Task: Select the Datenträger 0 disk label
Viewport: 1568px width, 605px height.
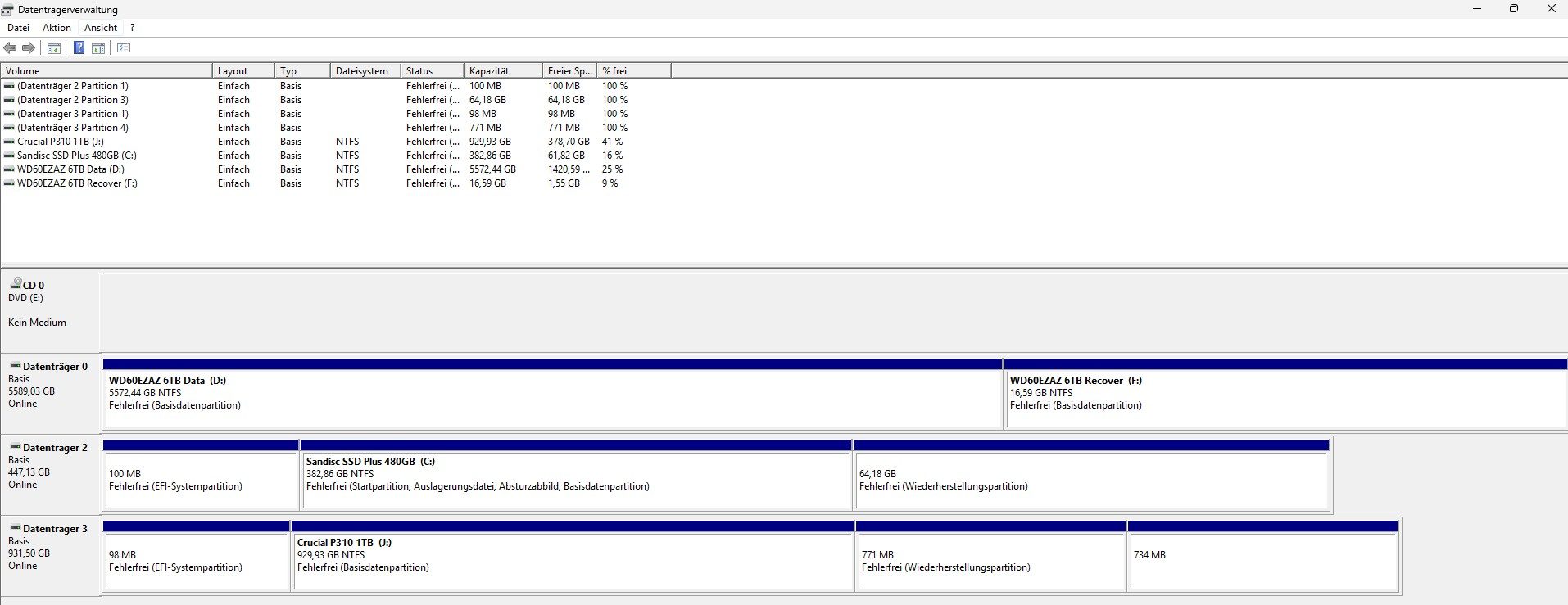Action: [x=51, y=394]
